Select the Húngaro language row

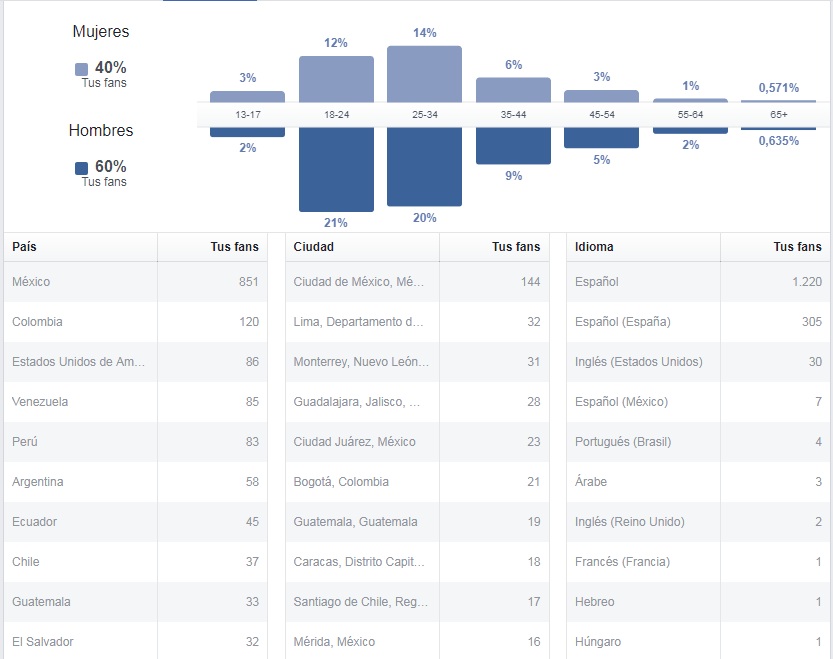coord(698,641)
